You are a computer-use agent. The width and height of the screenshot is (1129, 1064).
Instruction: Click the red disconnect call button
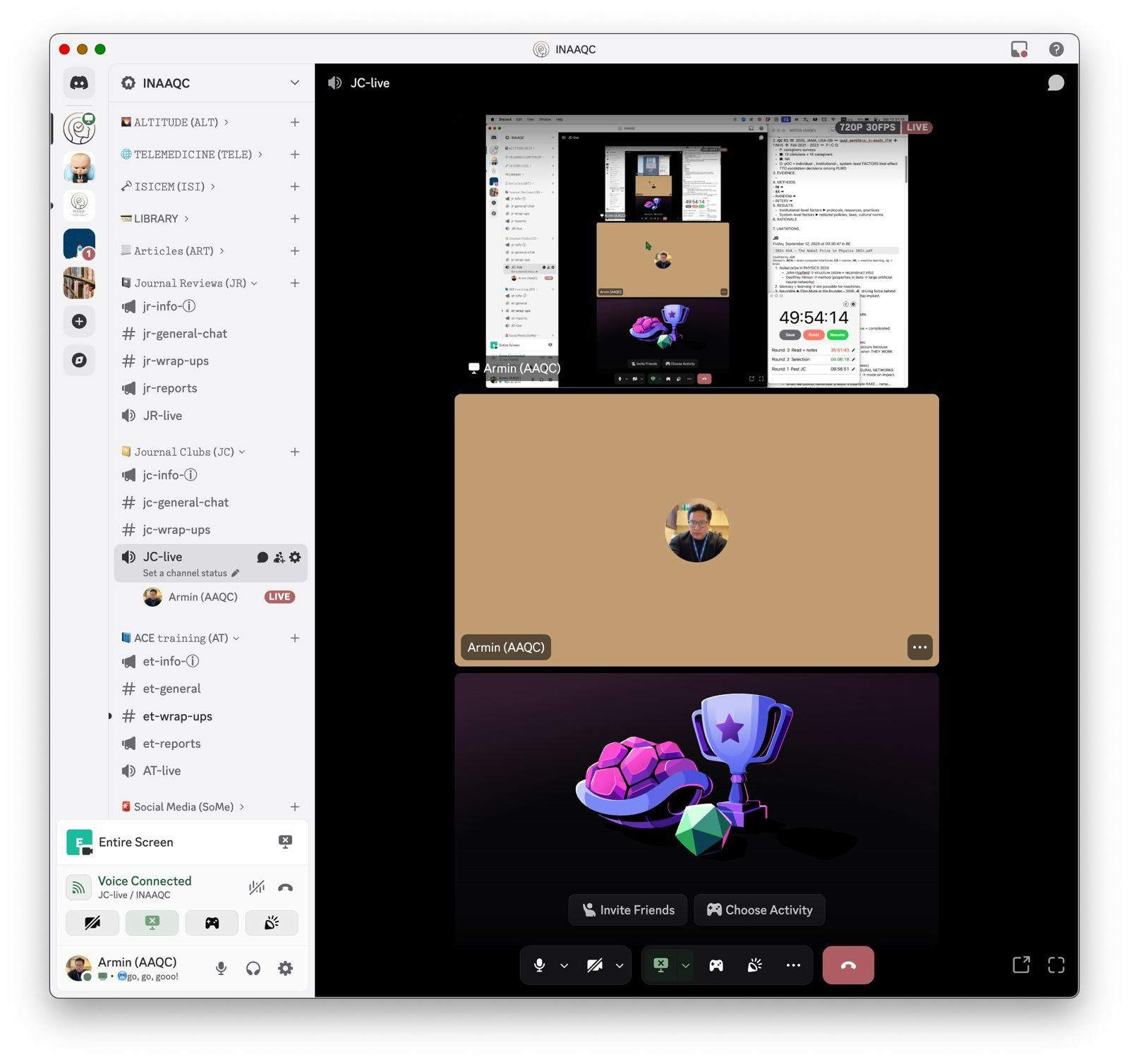pyautogui.click(x=847, y=965)
